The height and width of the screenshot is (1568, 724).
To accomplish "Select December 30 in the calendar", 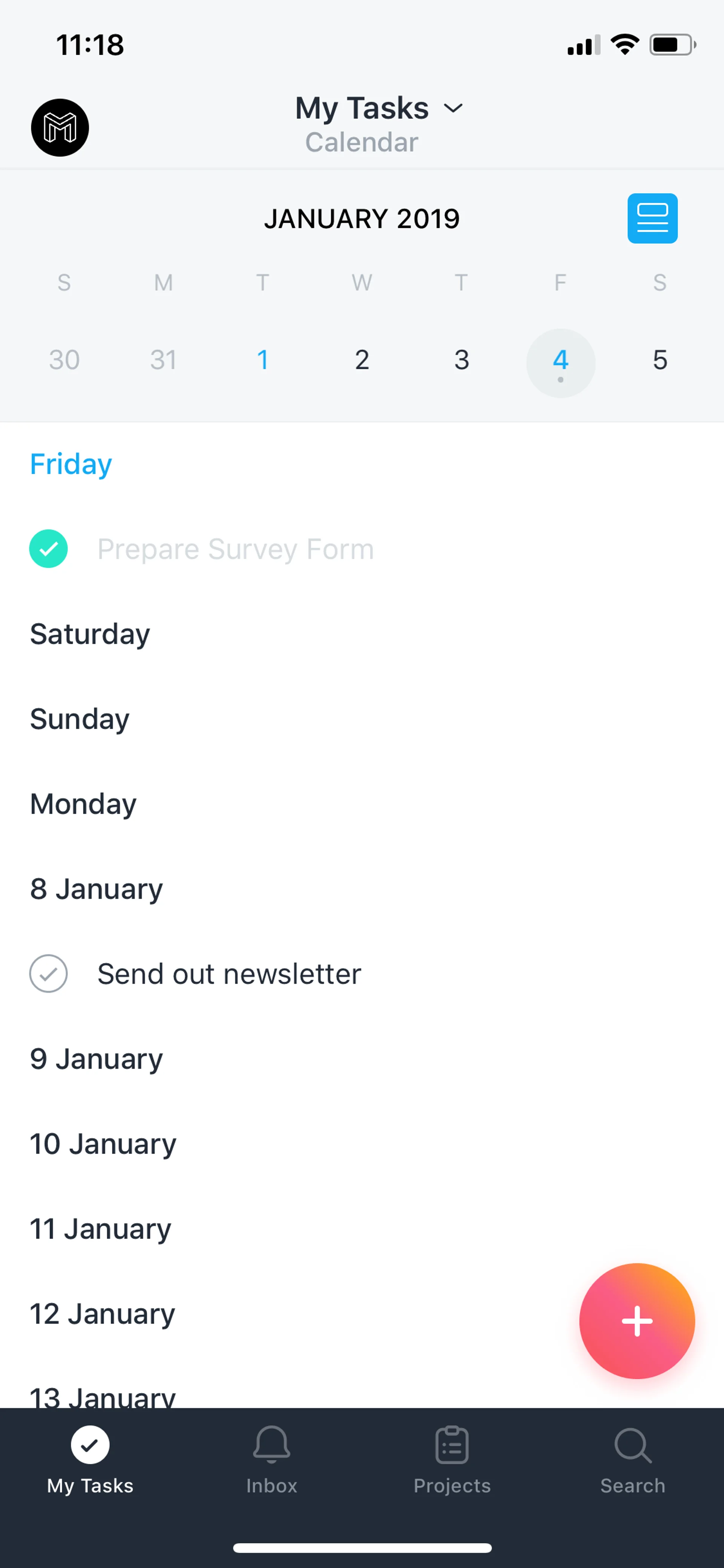I will click(64, 360).
